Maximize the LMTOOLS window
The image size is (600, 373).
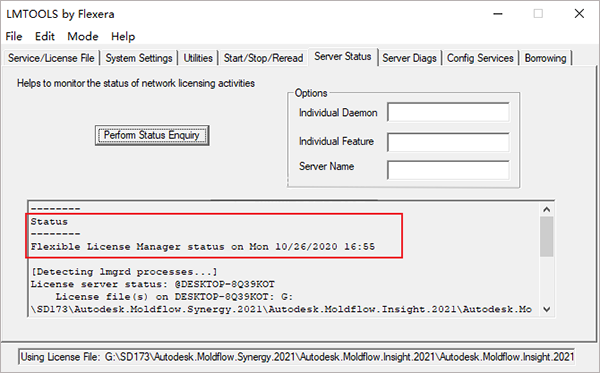[538, 14]
